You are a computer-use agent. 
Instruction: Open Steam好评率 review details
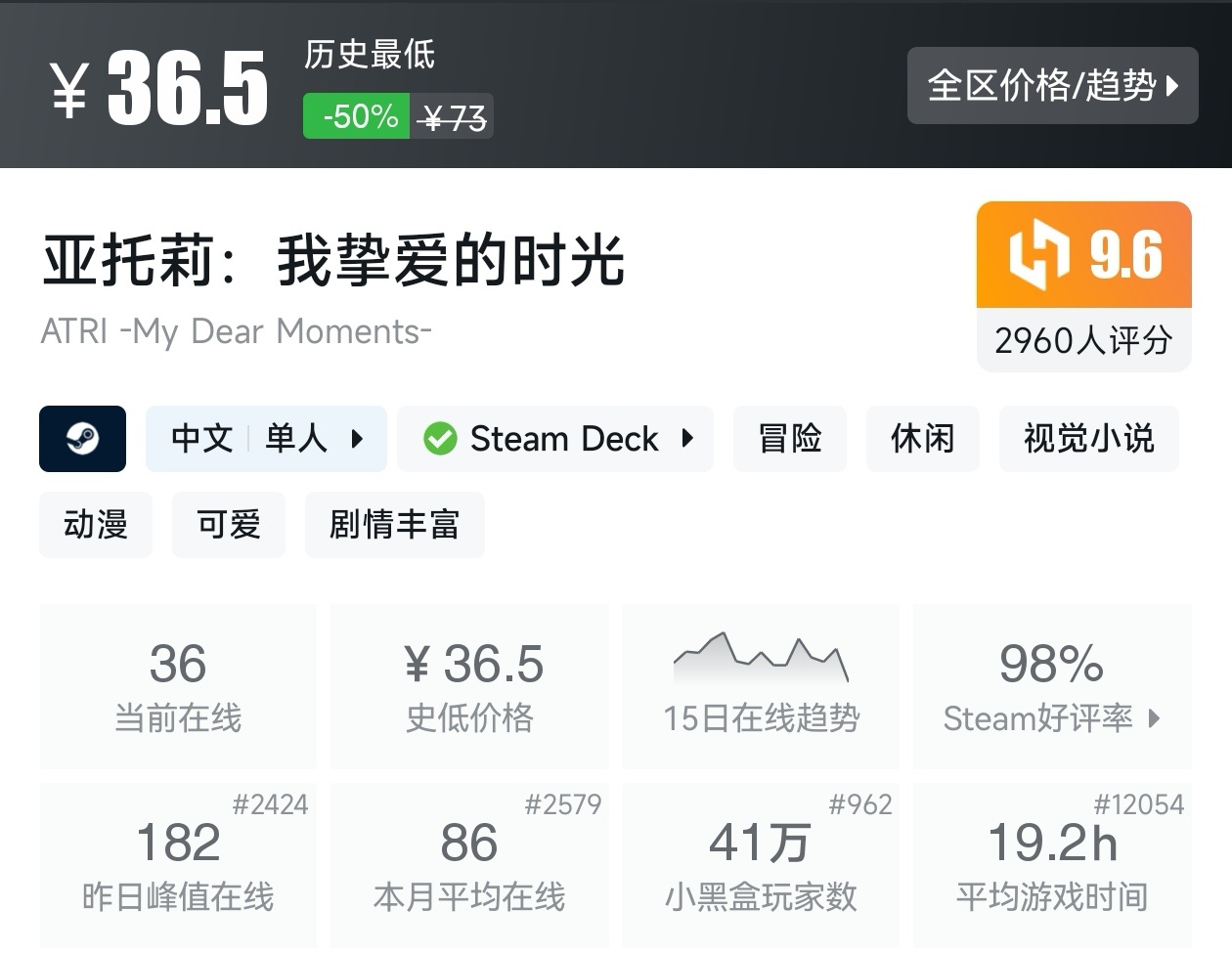[x=1052, y=686]
